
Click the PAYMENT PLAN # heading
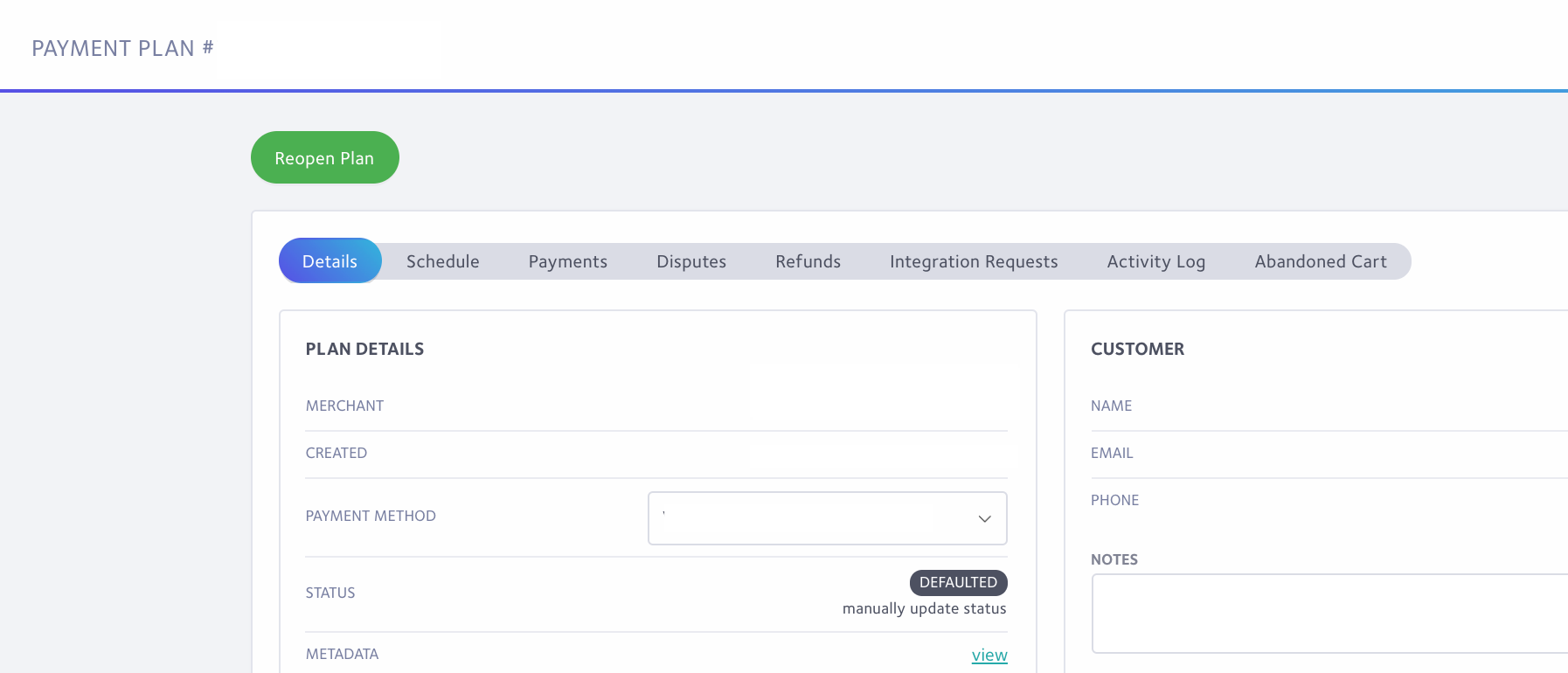123,48
